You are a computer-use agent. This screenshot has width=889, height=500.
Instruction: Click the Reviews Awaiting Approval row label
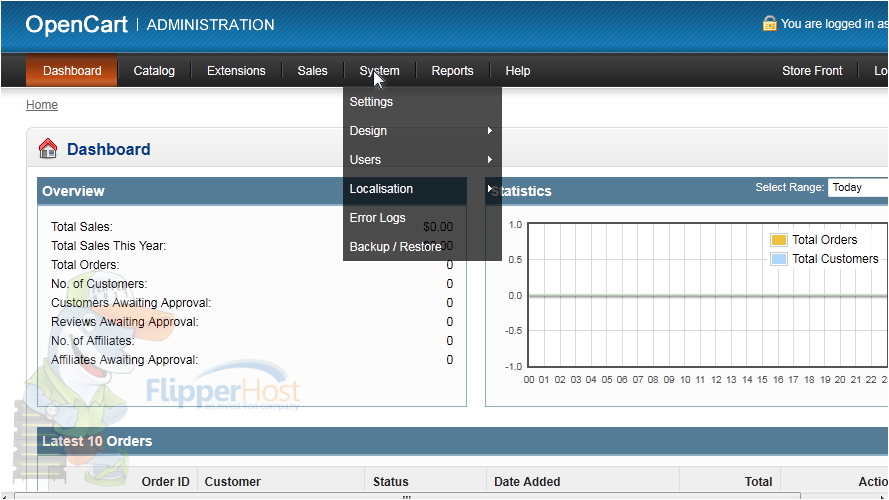tap(125, 322)
